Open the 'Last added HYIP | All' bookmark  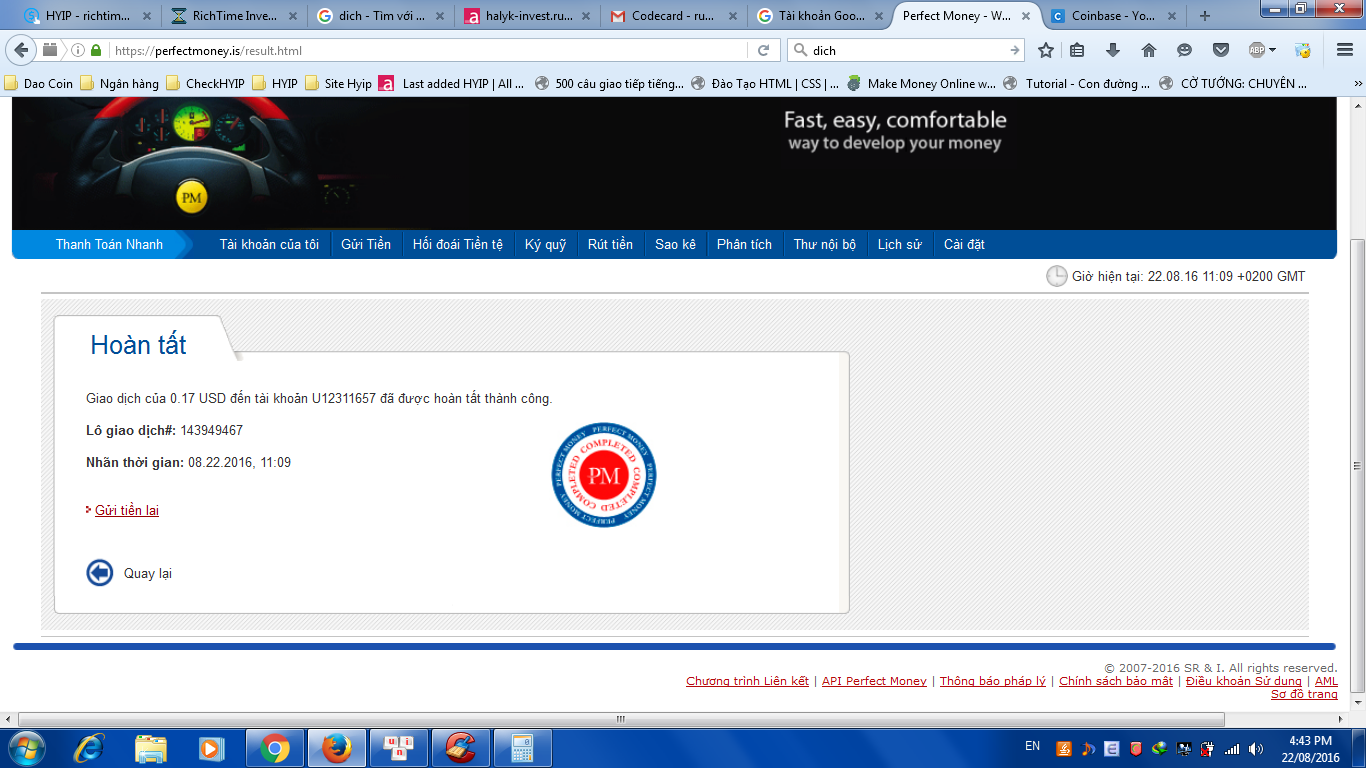[452, 84]
